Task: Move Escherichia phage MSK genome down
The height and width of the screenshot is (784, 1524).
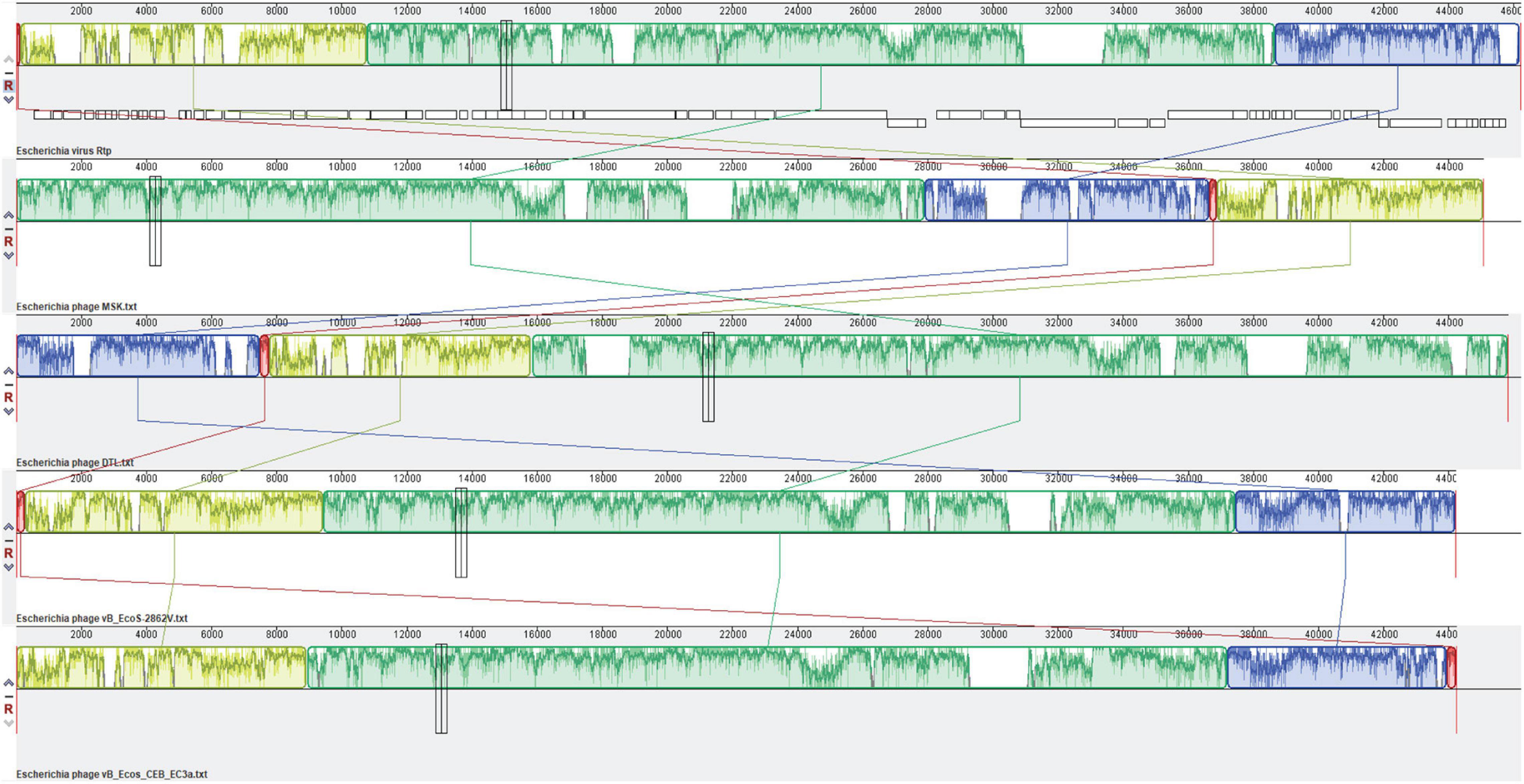Action: click(8, 255)
